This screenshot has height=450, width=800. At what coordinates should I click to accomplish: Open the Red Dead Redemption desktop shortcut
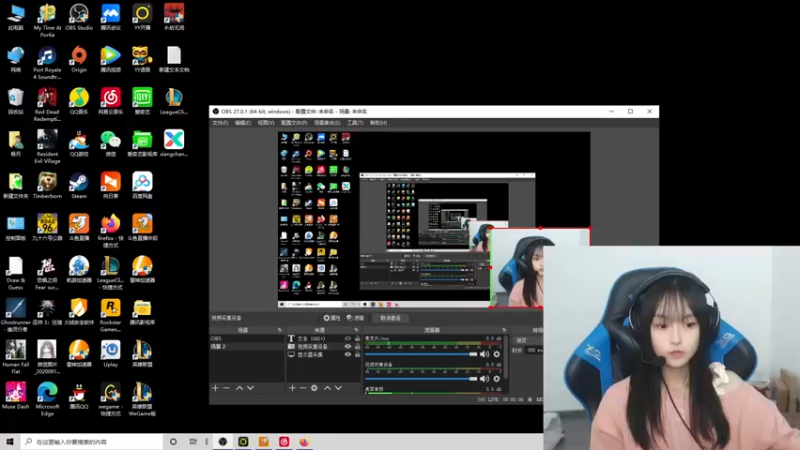tap(47, 105)
